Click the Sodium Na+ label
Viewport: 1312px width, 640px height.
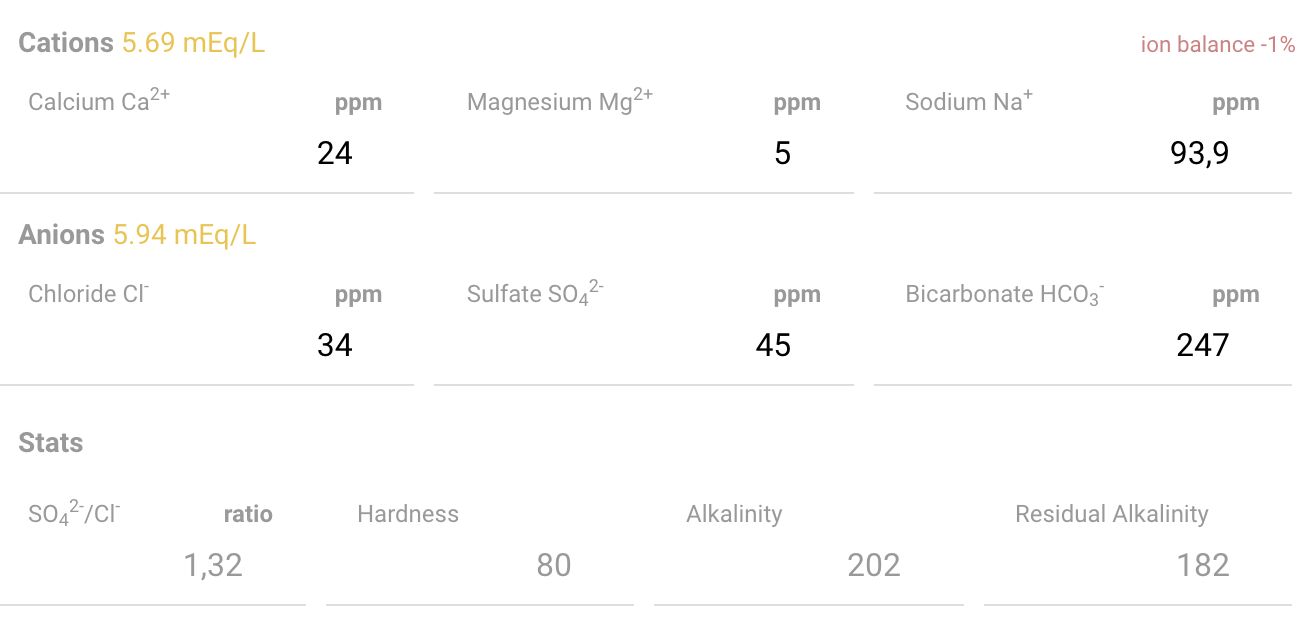tap(969, 100)
